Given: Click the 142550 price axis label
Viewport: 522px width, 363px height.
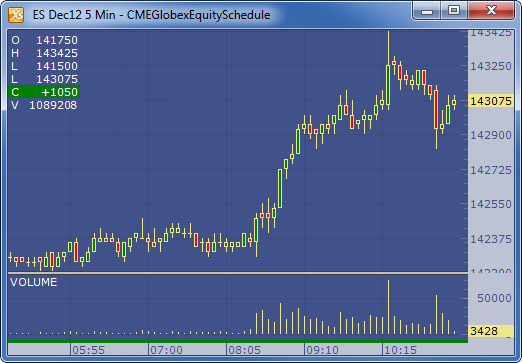Looking at the screenshot, I should tap(491, 204).
